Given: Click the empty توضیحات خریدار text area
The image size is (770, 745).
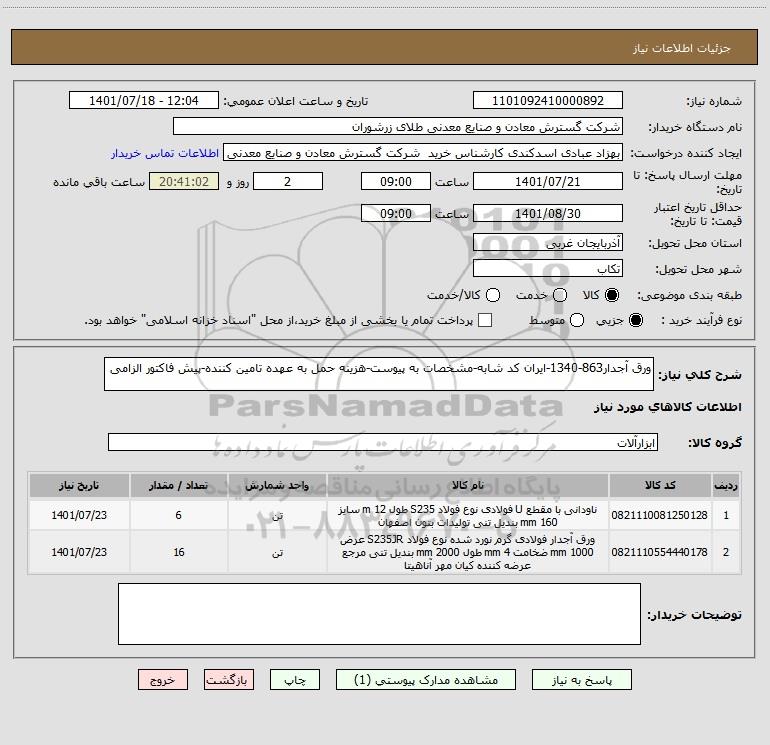Looking at the screenshot, I should (x=379, y=614).
